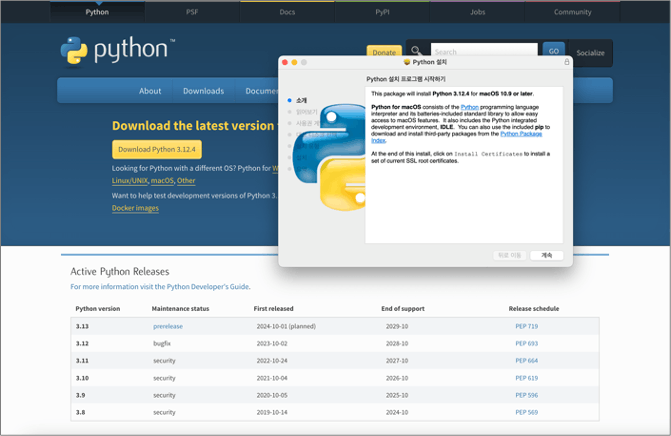Click the GO search button

[553, 50]
